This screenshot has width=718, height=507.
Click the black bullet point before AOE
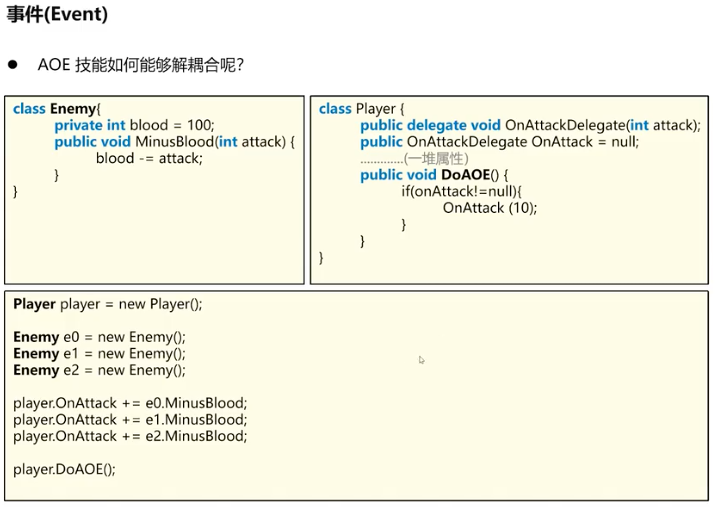tap(14, 64)
